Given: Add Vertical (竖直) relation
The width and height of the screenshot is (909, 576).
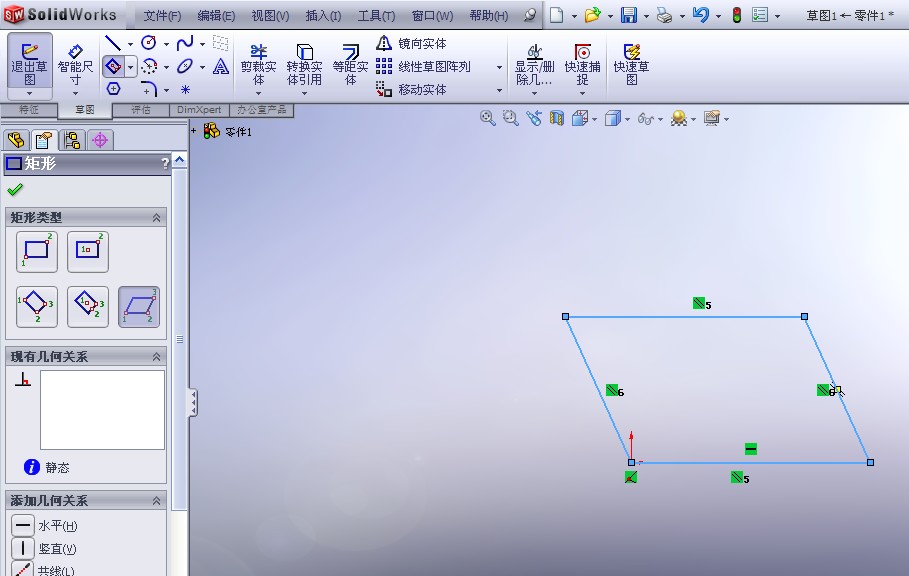Looking at the screenshot, I should pyautogui.click(x=45, y=548).
